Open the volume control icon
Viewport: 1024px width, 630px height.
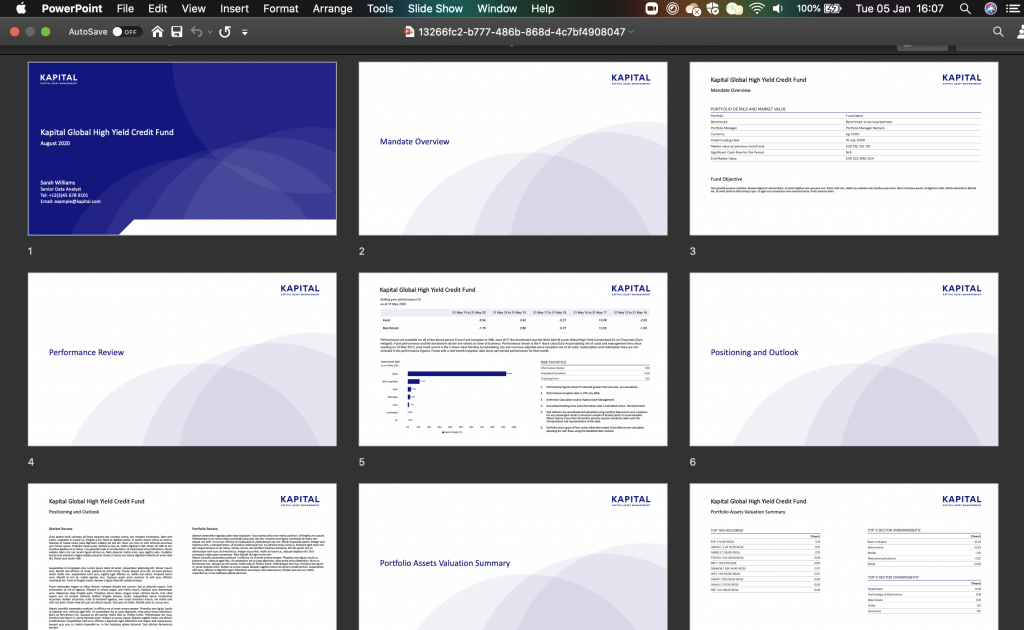pyautogui.click(x=778, y=8)
